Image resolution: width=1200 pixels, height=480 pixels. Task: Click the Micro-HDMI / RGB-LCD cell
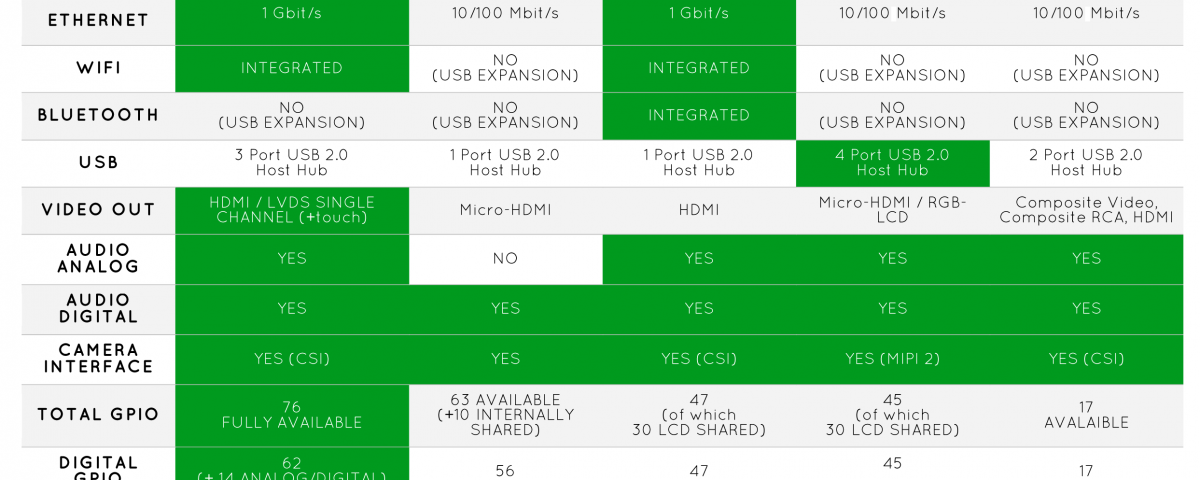coord(892,210)
